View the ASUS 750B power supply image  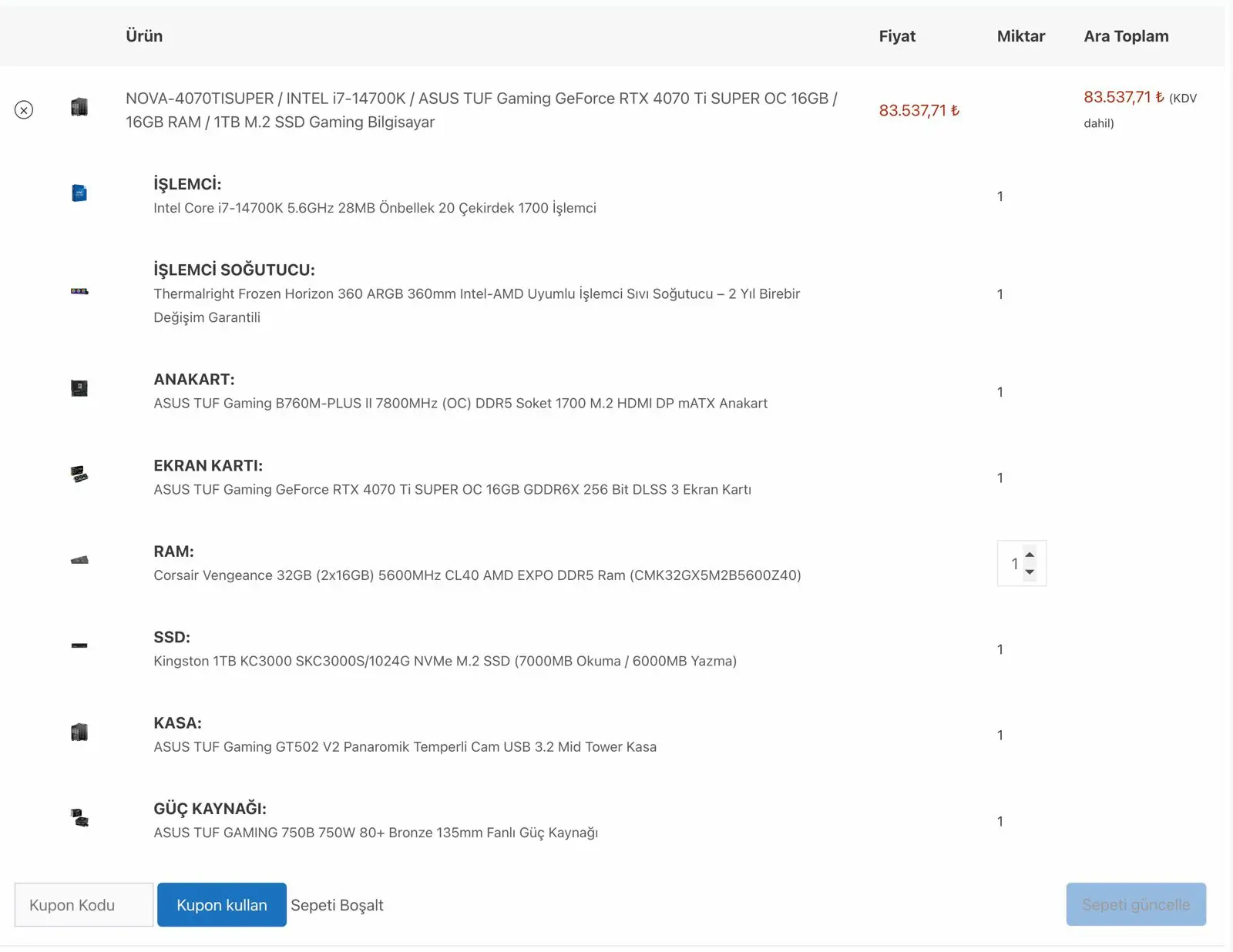click(x=79, y=817)
